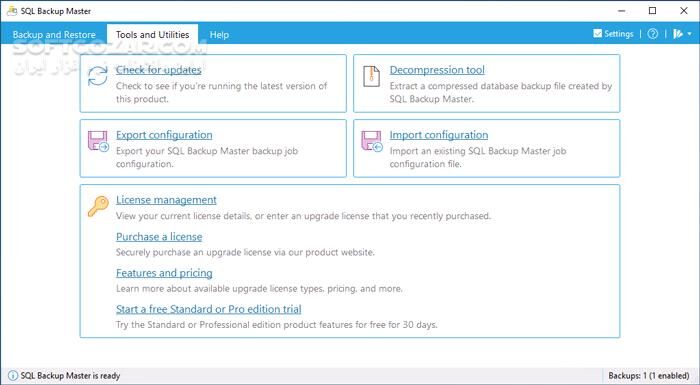The width and height of the screenshot is (700, 385).
Task: Click the Purchase a license link
Action: click(159, 237)
